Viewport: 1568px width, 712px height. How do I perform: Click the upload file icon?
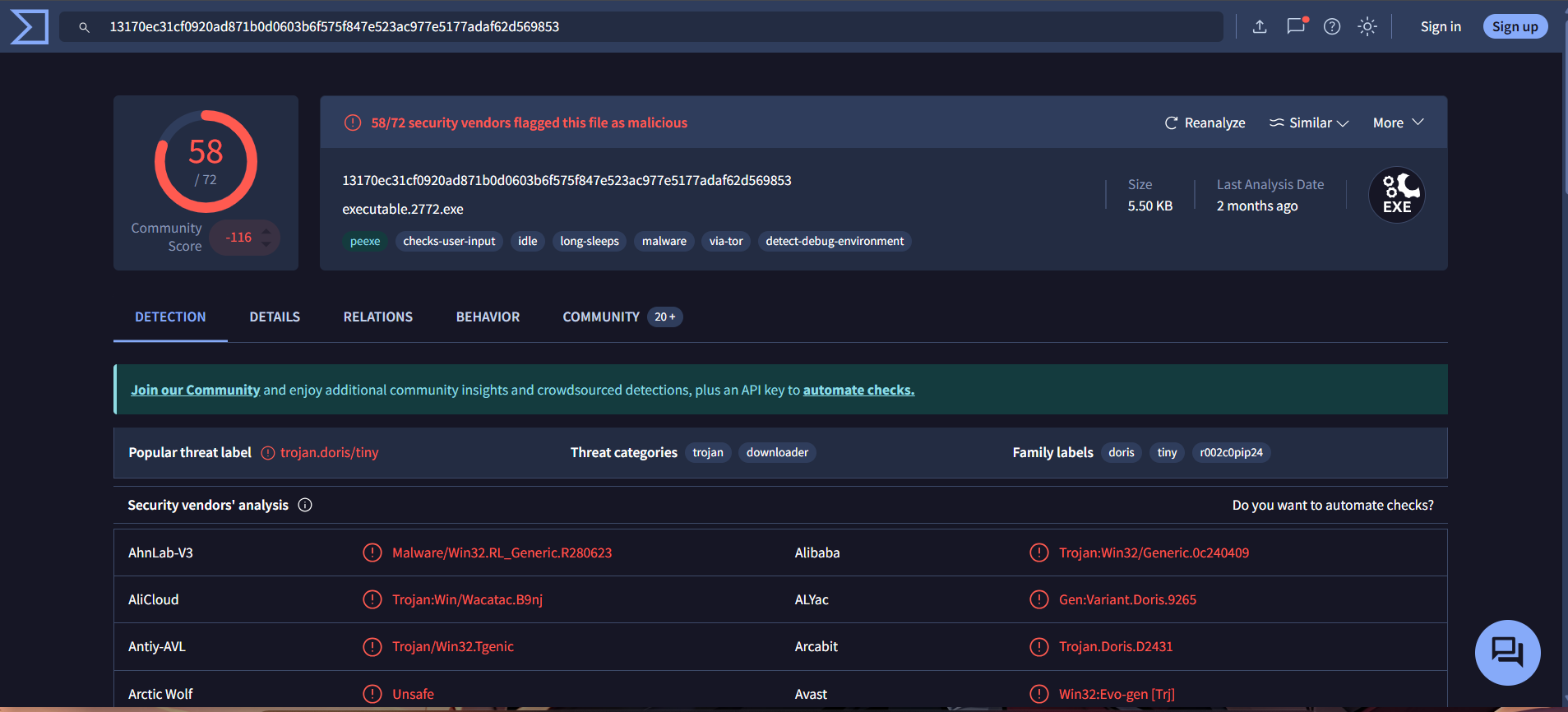pos(1260,27)
